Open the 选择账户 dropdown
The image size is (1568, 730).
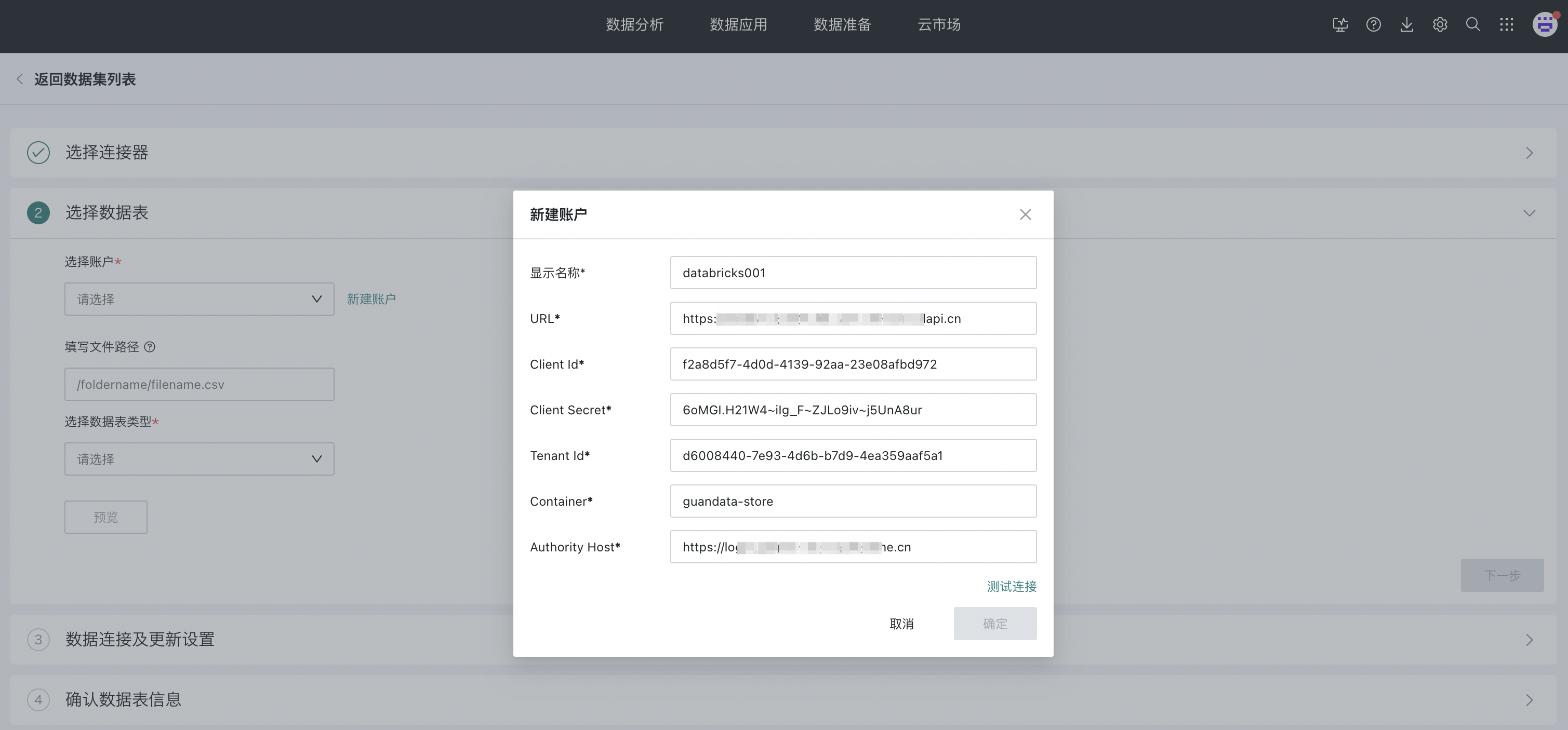point(199,299)
